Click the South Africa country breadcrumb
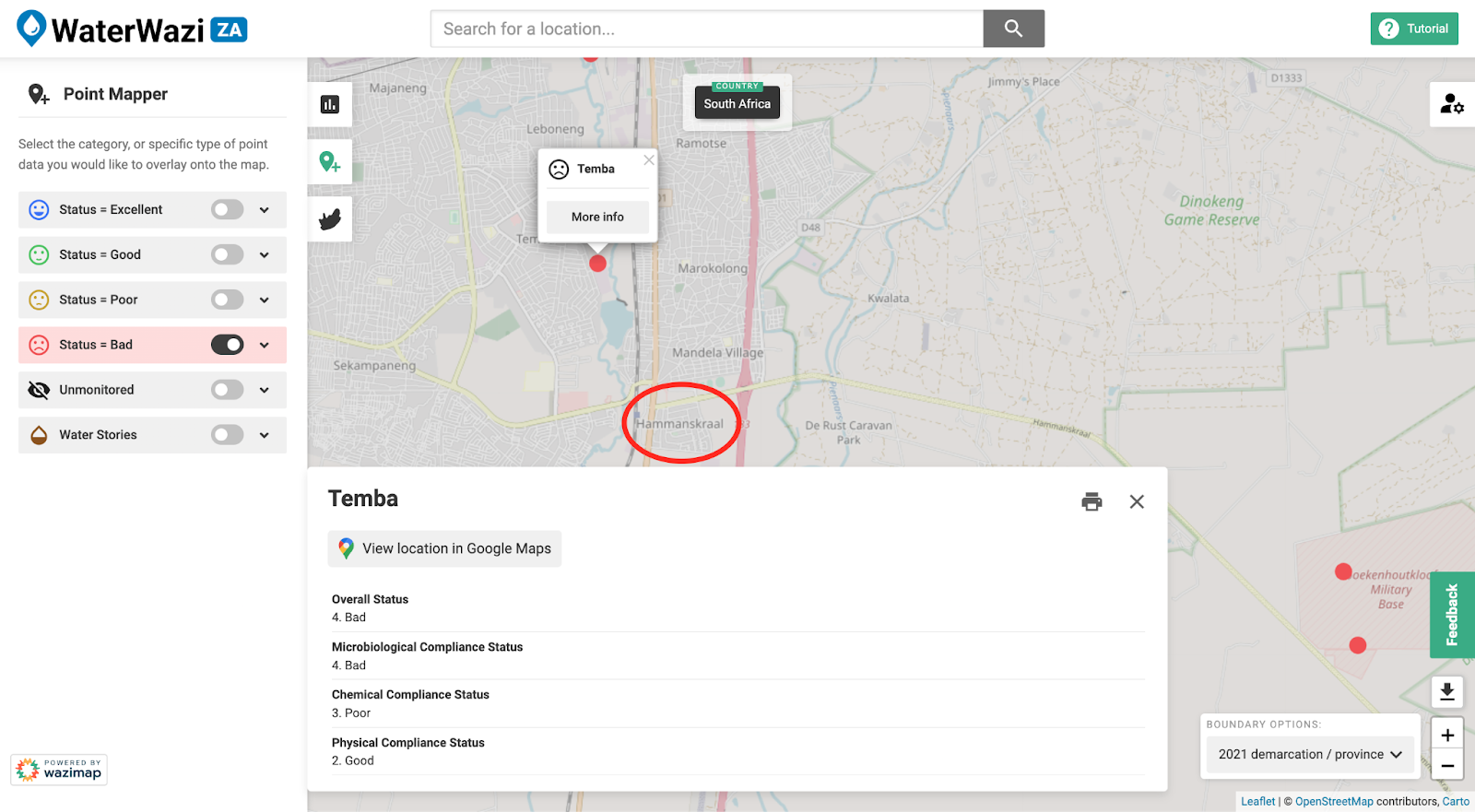 click(737, 101)
